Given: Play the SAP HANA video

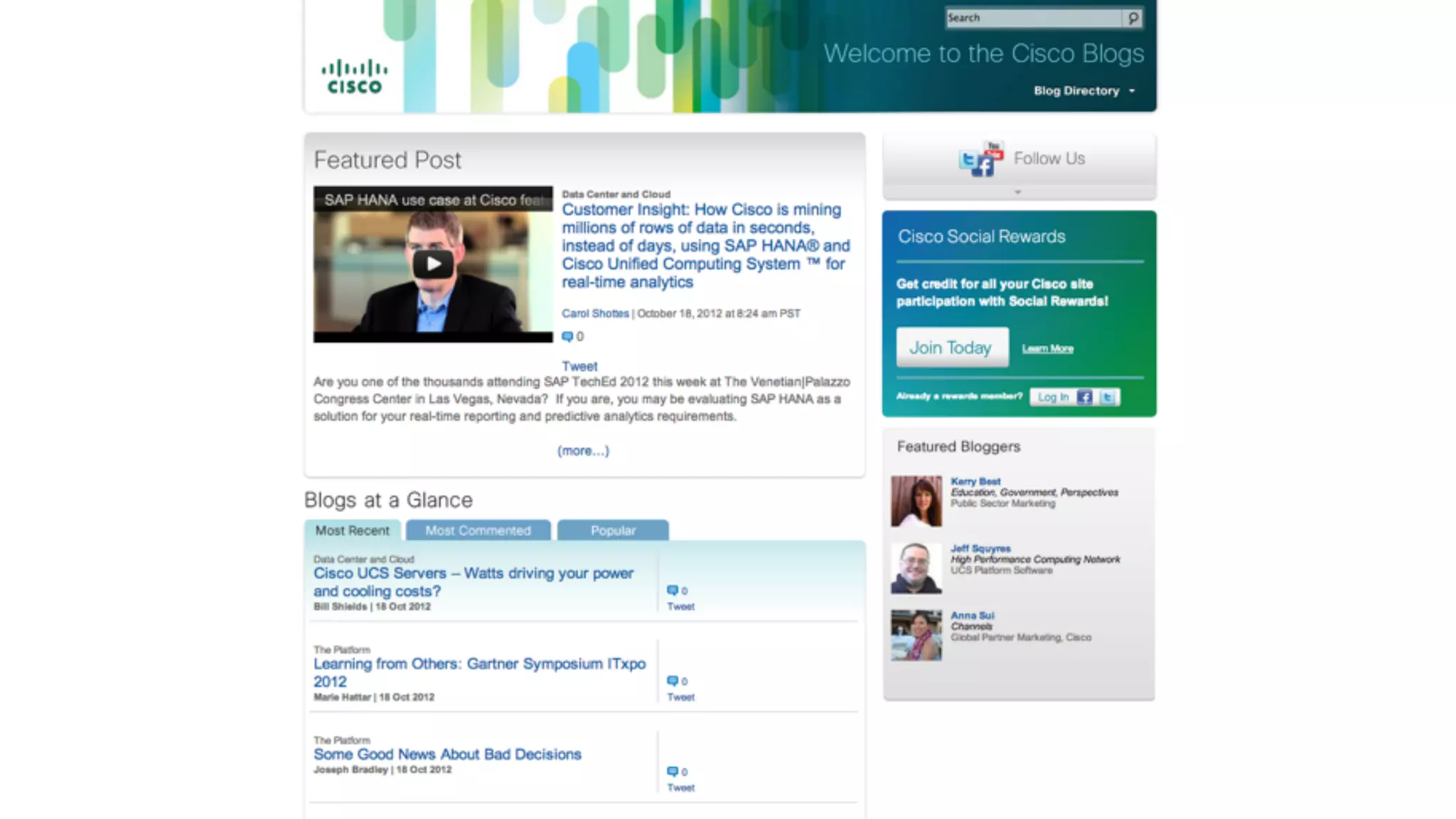Looking at the screenshot, I should [433, 264].
